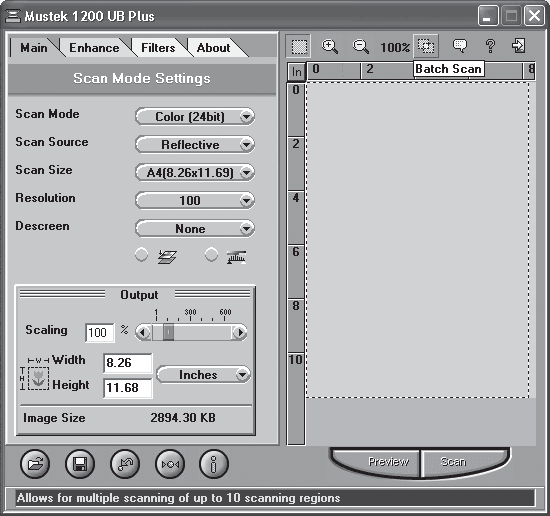Click the status bar help text
The height and width of the screenshot is (516, 550).
tap(179, 498)
